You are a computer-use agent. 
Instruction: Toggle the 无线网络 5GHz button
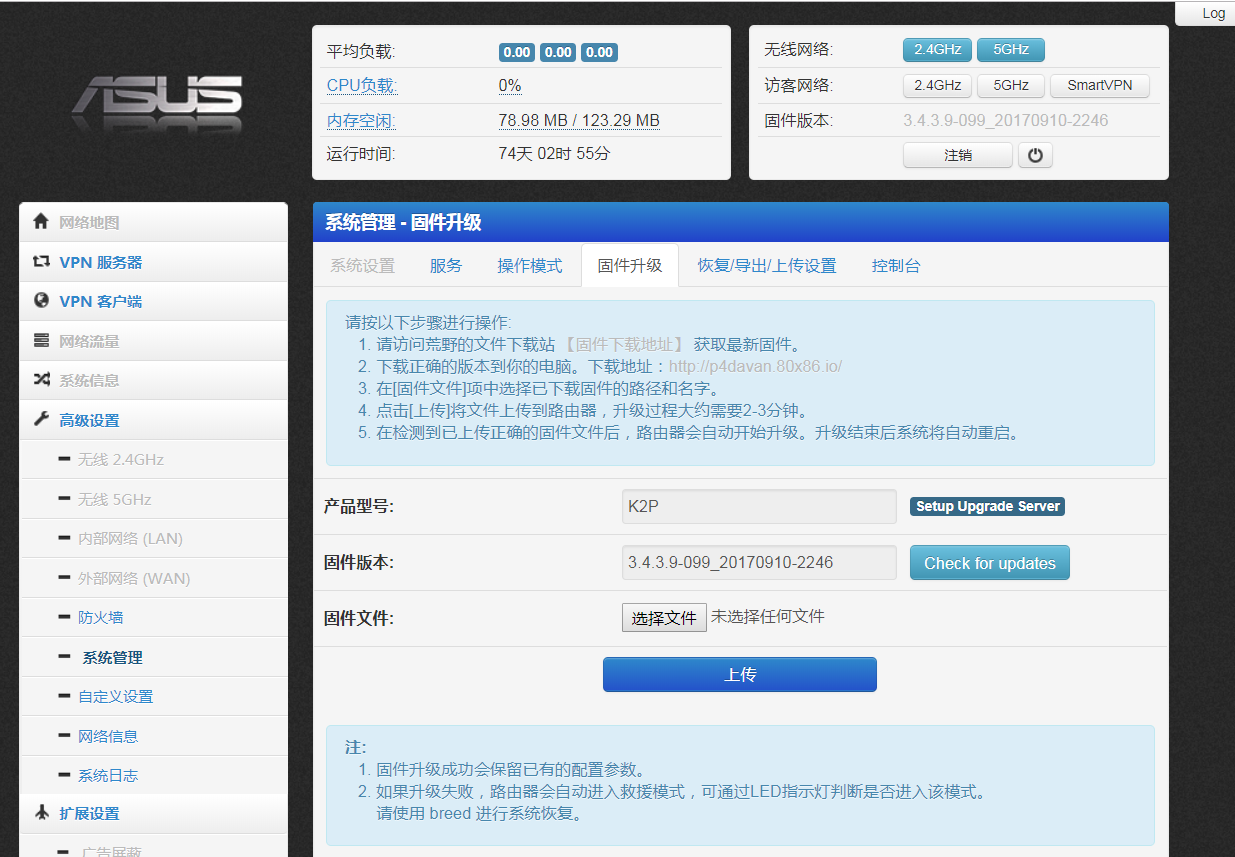[1011, 49]
